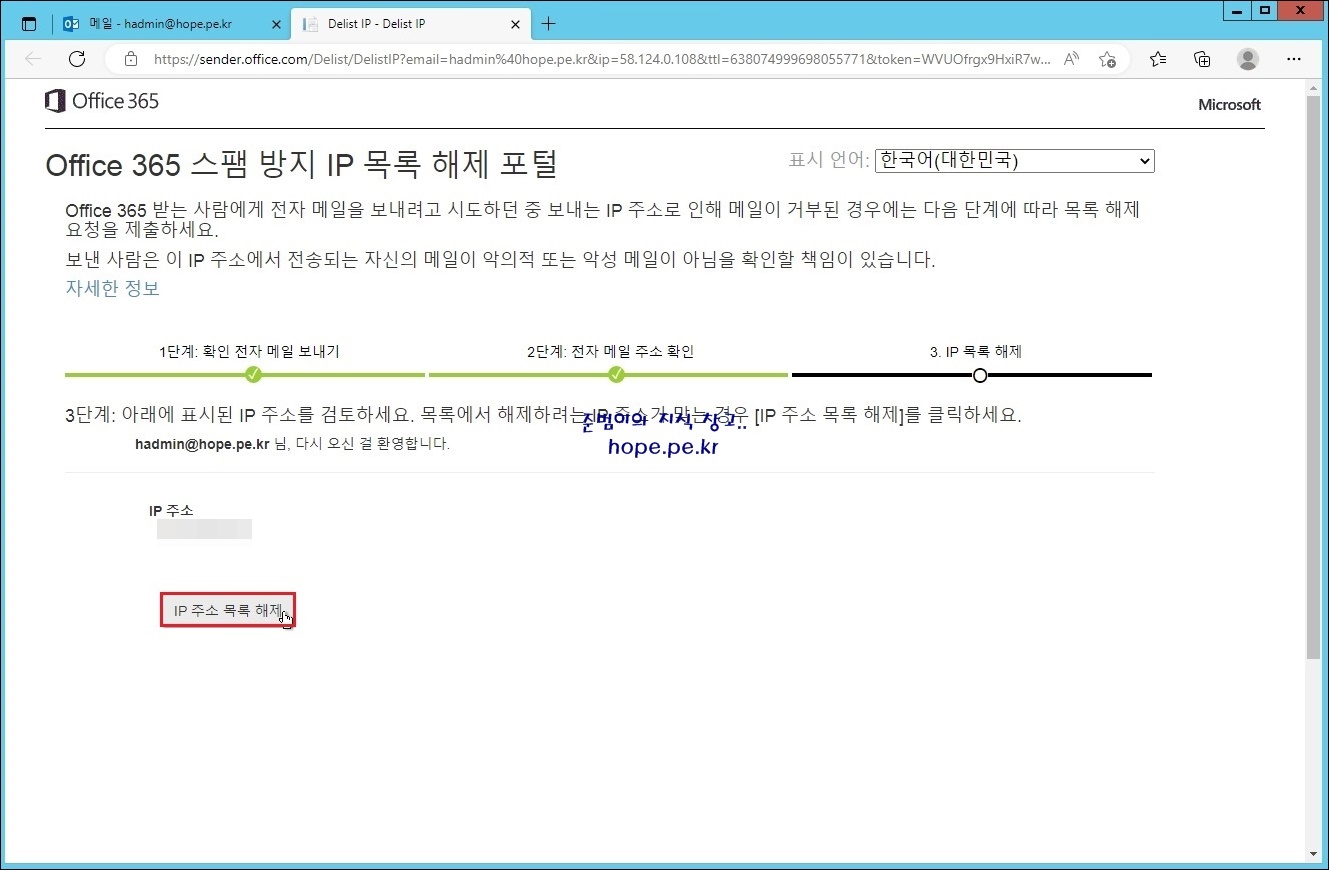This screenshot has height=870, width=1329.
Task: Expand the 표시 언어 language dropdown
Action: point(1014,160)
